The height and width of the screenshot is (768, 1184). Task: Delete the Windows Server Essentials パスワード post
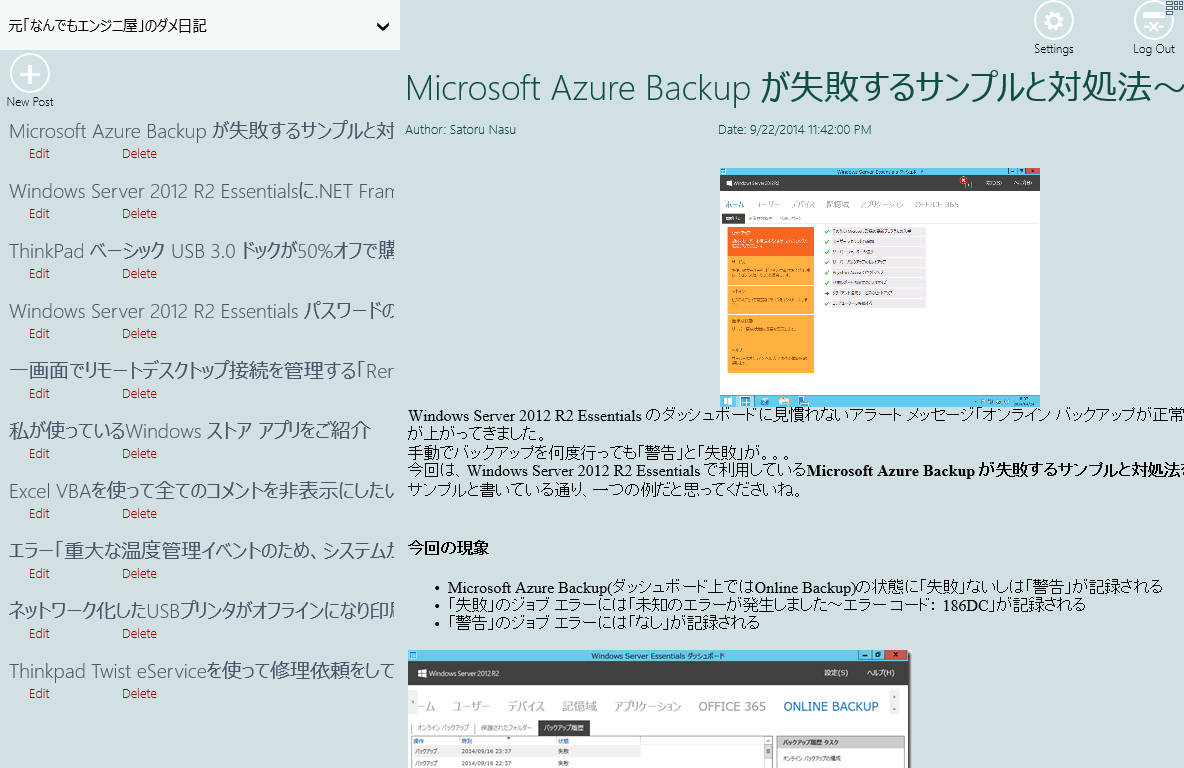[x=140, y=334]
